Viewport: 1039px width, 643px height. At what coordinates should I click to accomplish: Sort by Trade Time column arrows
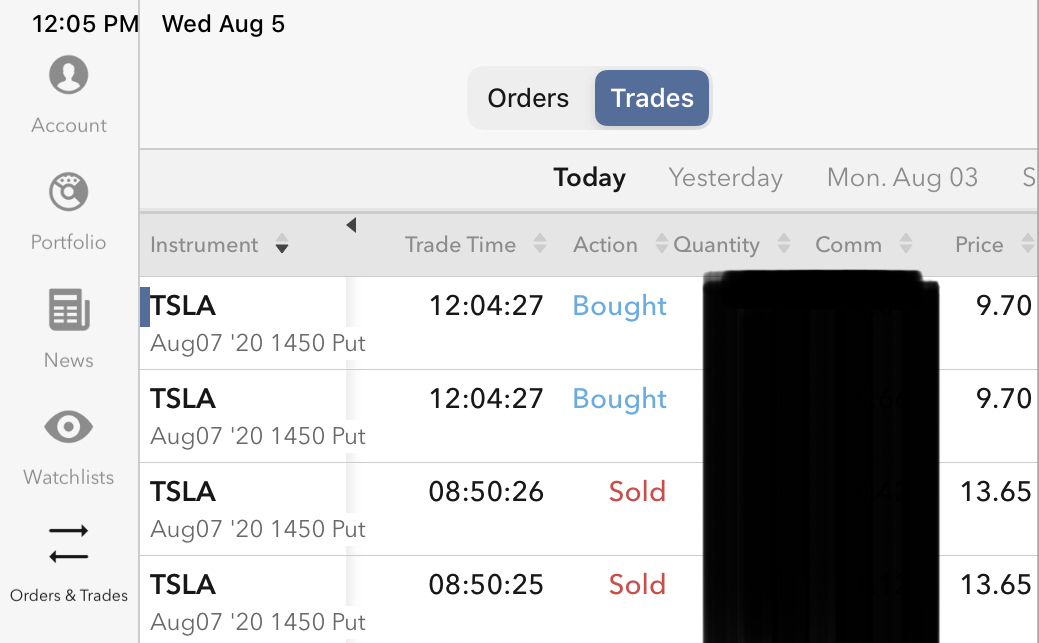coord(540,245)
